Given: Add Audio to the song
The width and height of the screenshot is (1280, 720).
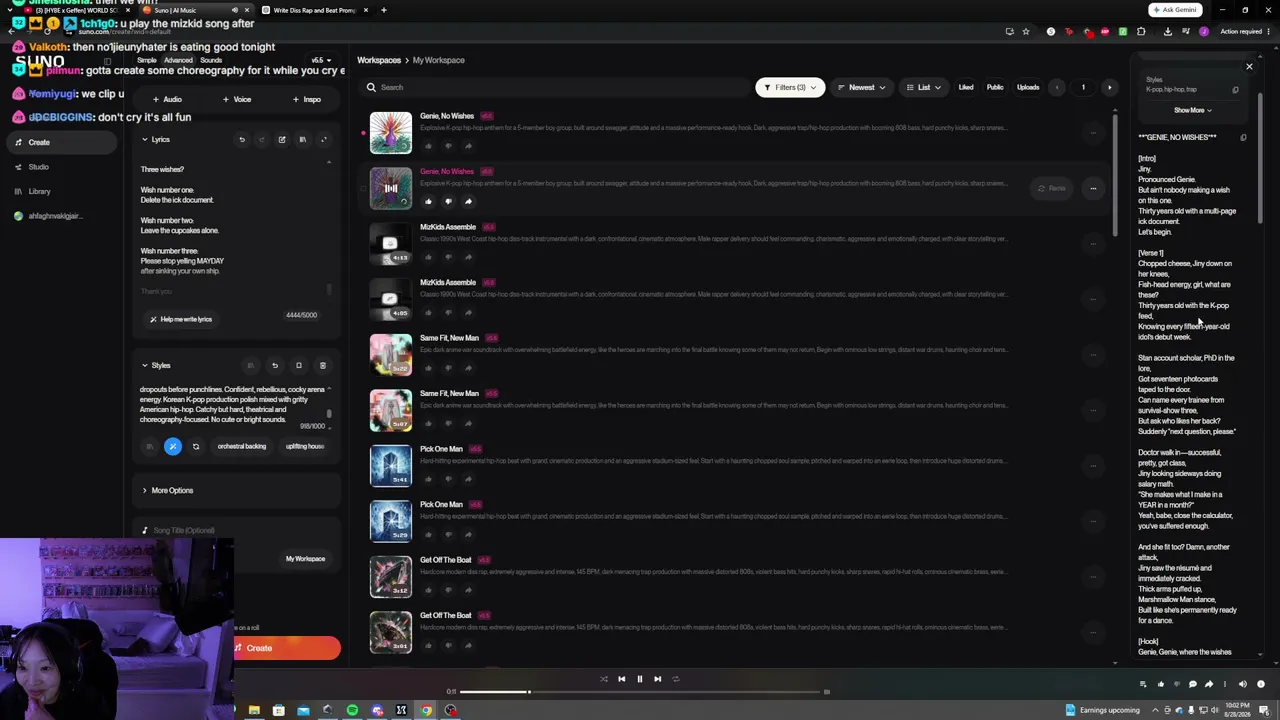Looking at the screenshot, I should pyautogui.click(x=167, y=99).
